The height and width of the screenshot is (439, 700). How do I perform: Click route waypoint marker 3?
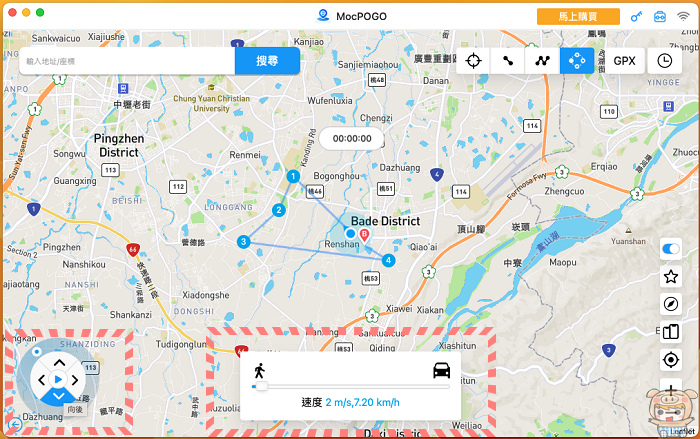[x=243, y=242]
